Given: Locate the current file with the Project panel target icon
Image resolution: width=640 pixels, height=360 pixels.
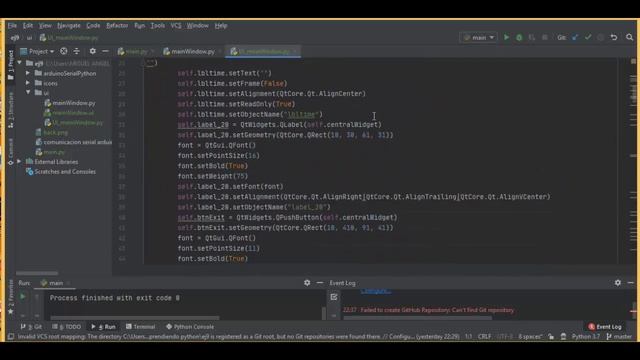Looking at the screenshot, I should click(64, 51).
